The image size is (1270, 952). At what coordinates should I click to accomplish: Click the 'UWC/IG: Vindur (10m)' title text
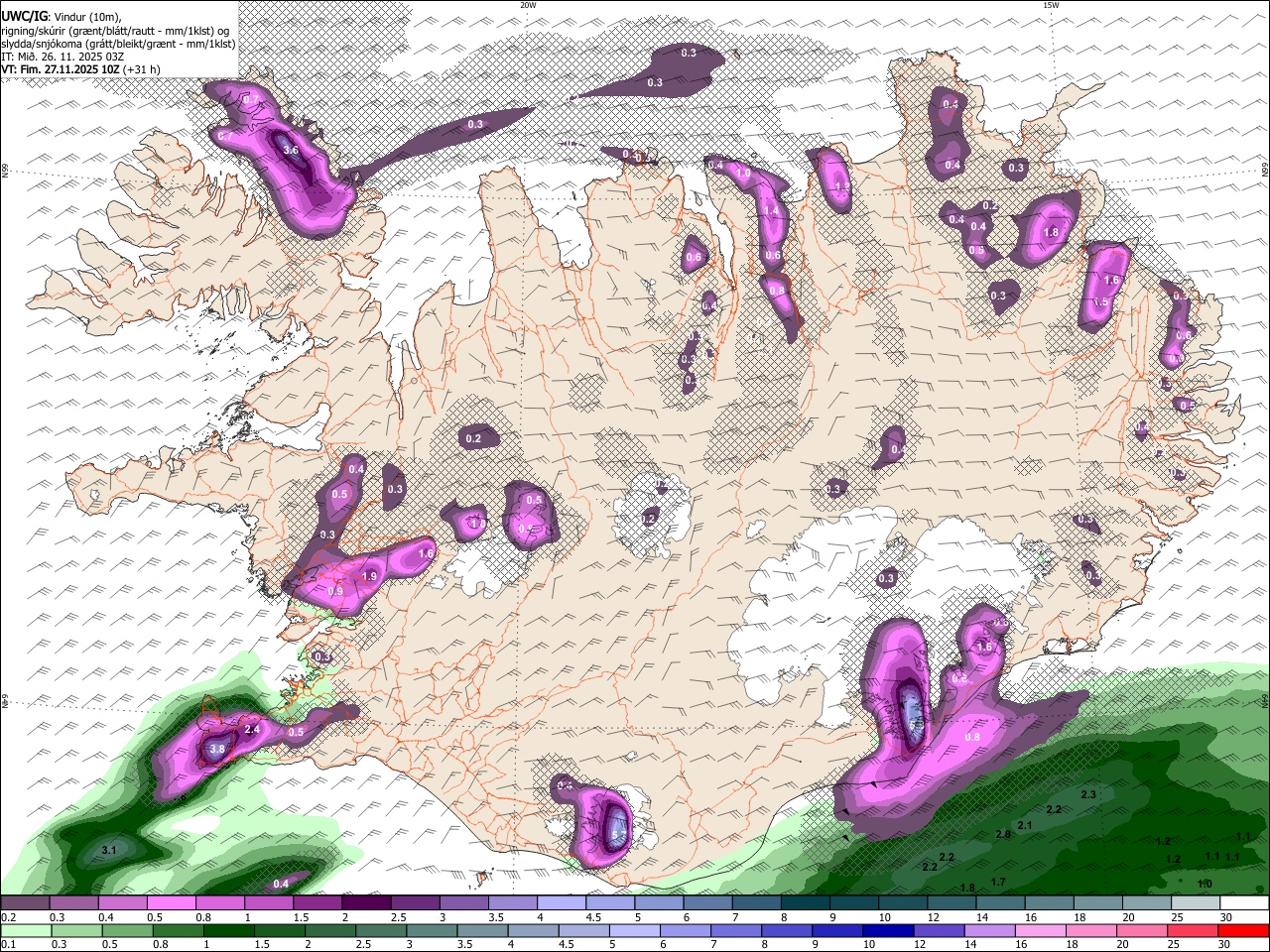tap(62, 16)
